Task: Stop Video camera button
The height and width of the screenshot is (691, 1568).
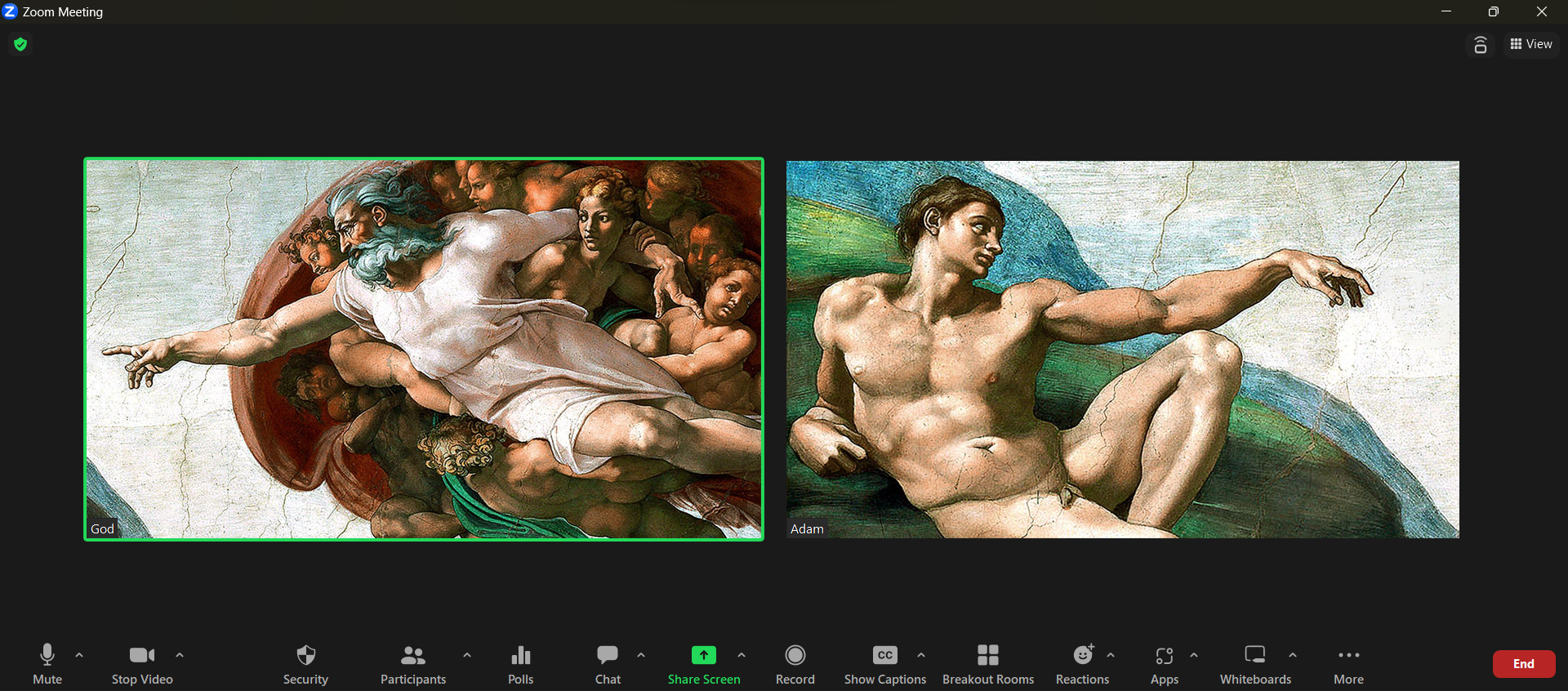Action: pos(142,664)
